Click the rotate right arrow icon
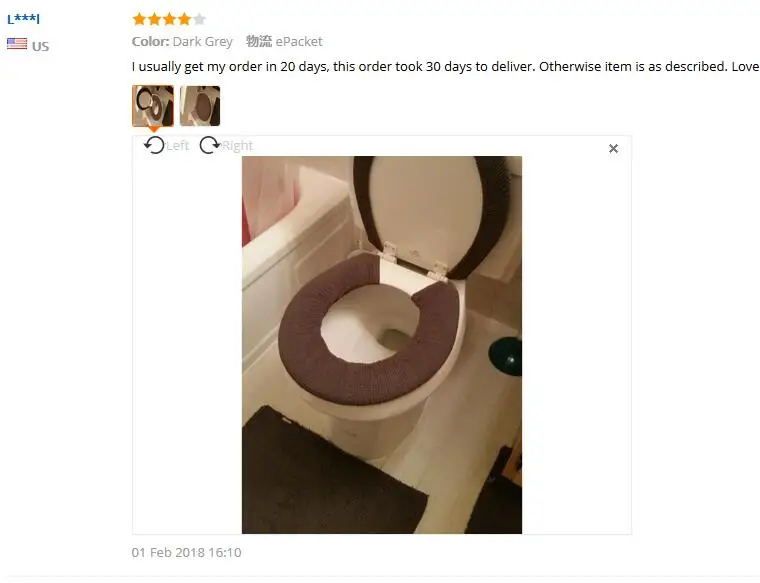 pos(210,145)
